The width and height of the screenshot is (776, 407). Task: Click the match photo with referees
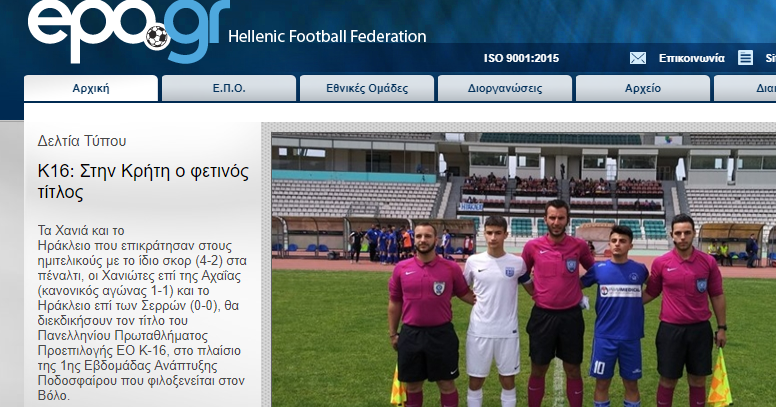pyautogui.click(x=524, y=270)
